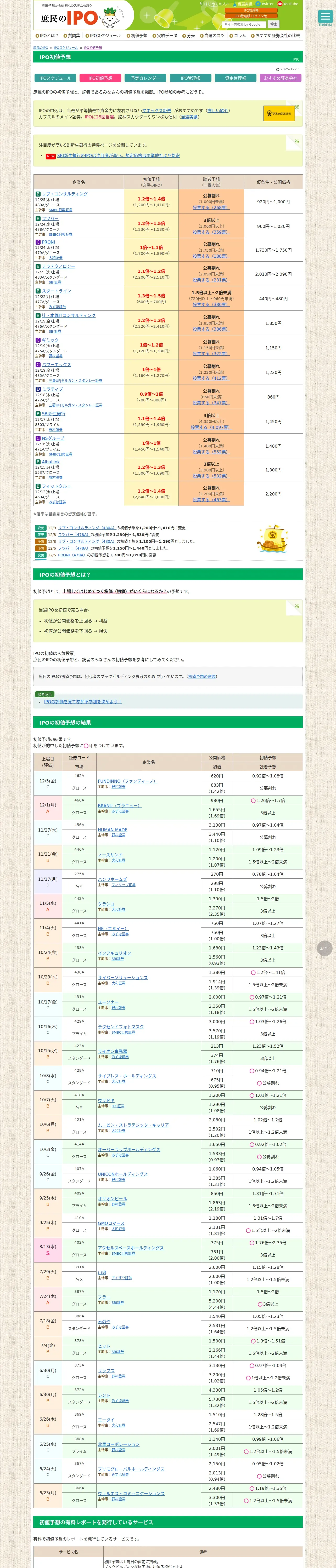Open SBI新生銀行 in forecast table
This screenshot has height=1568, width=336.
(54, 414)
